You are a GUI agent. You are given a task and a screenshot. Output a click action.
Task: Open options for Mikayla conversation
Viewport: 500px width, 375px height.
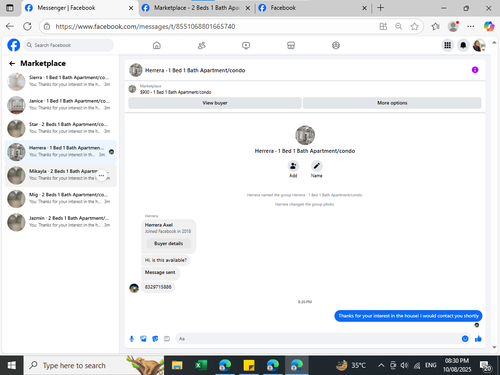coord(101,175)
